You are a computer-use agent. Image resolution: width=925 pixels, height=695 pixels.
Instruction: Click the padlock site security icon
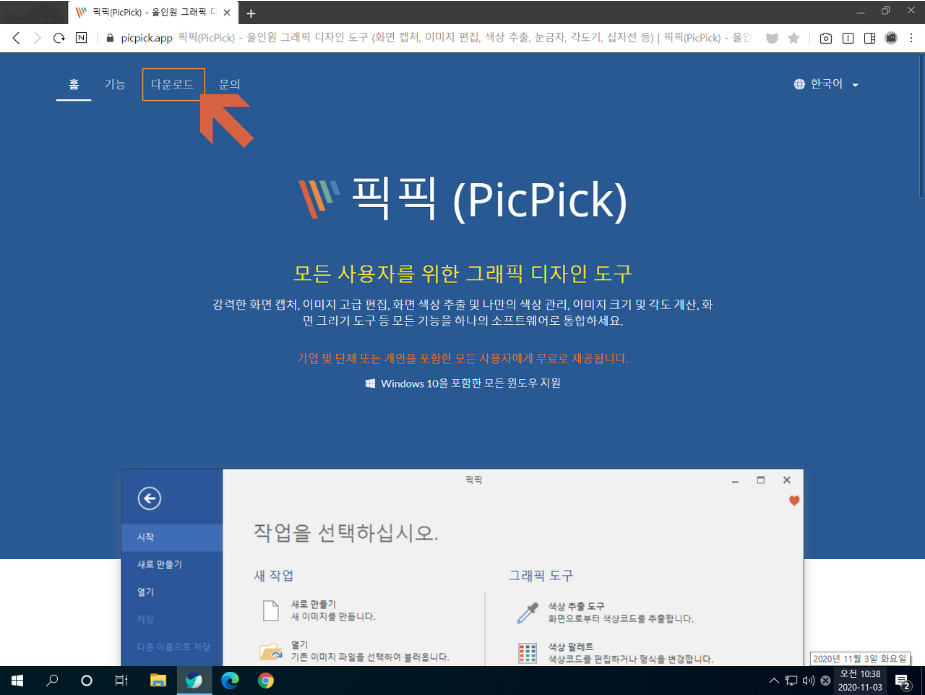pos(110,38)
